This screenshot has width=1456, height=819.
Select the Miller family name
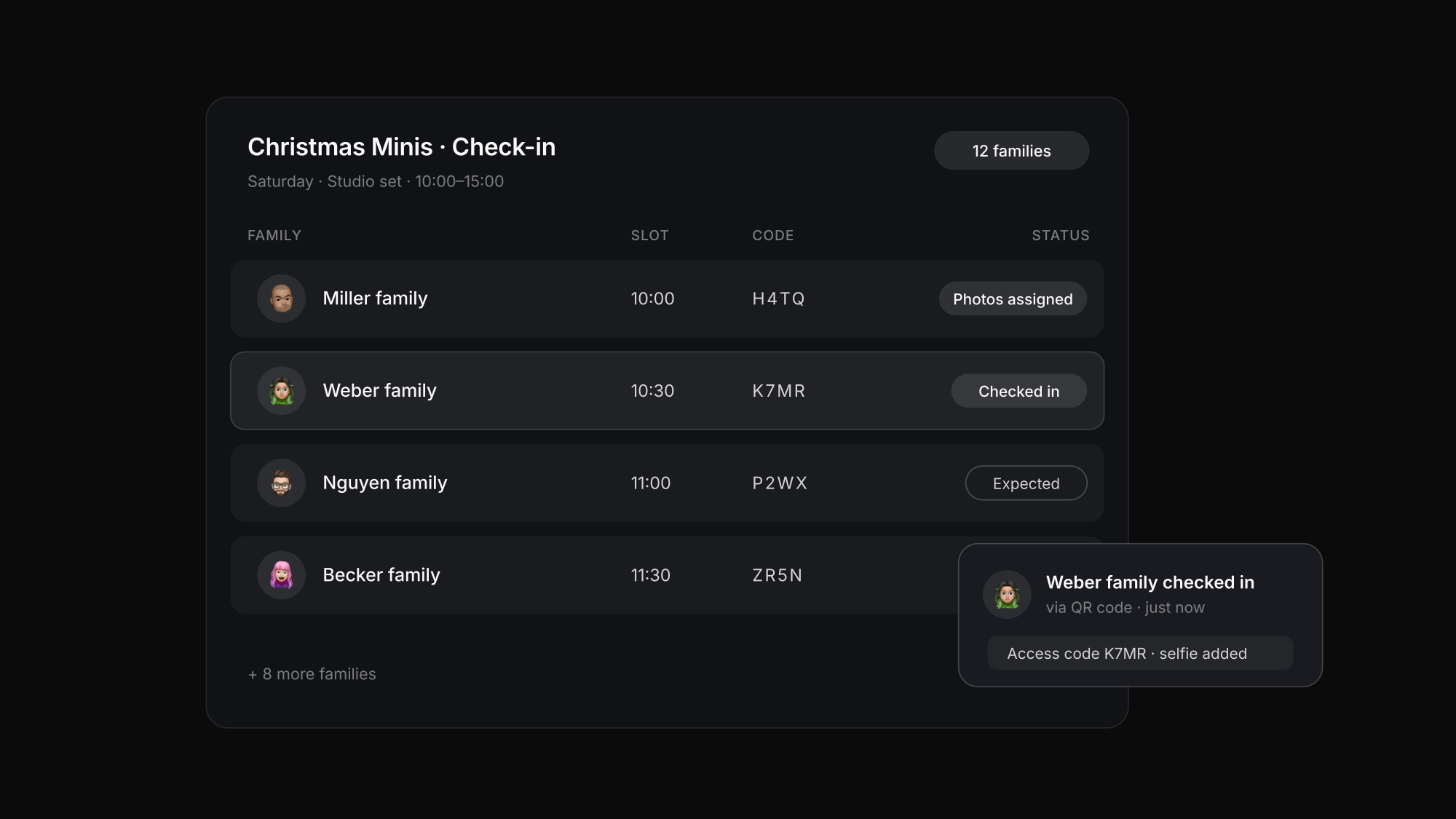click(375, 298)
